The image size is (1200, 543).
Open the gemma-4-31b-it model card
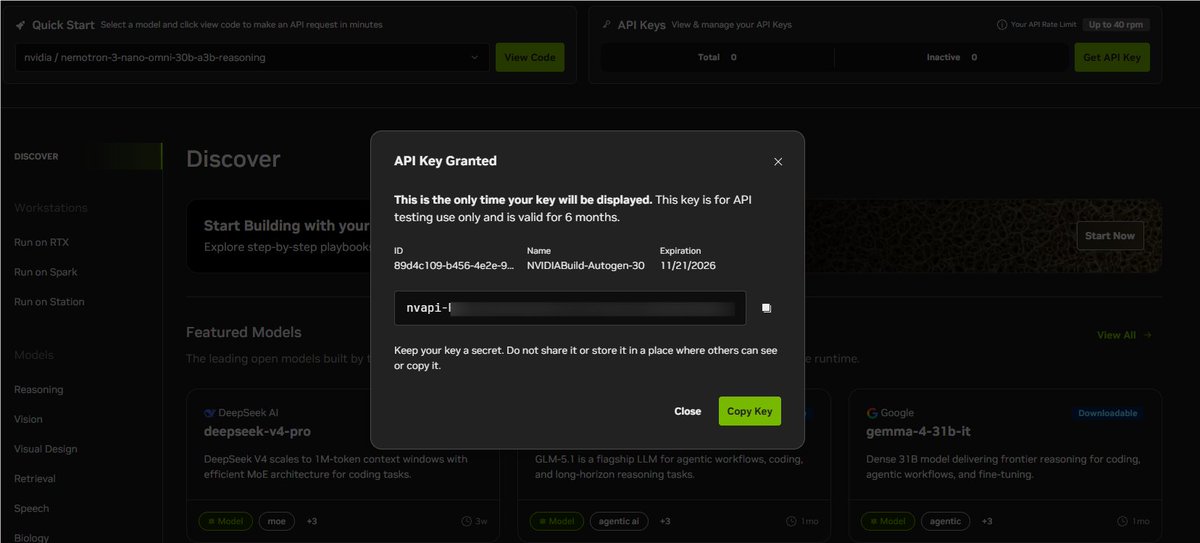(1005, 465)
